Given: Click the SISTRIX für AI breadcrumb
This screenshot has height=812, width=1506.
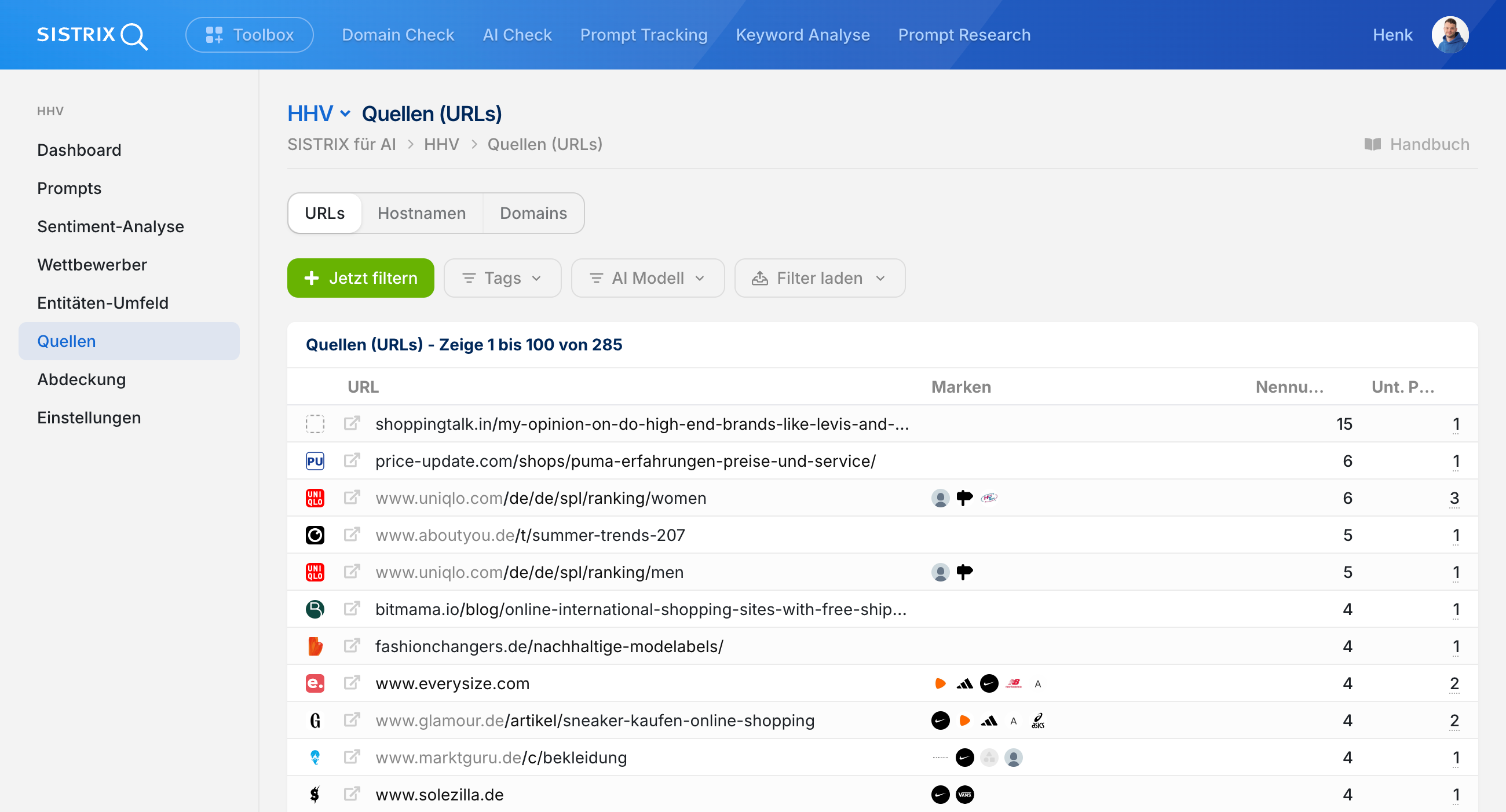Looking at the screenshot, I should point(341,144).
